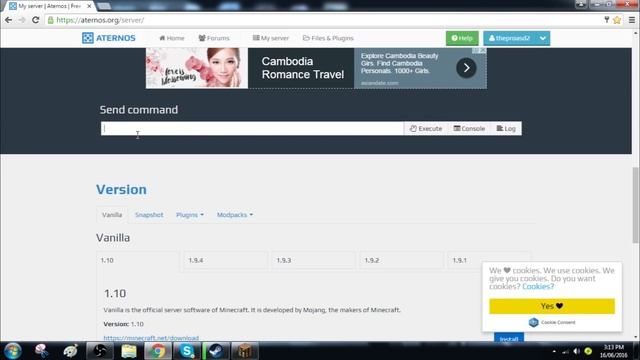Expand the Plugins dropdown tab
Image resolution: width=640 pixels, height=360 pixels.
point(190,215)
